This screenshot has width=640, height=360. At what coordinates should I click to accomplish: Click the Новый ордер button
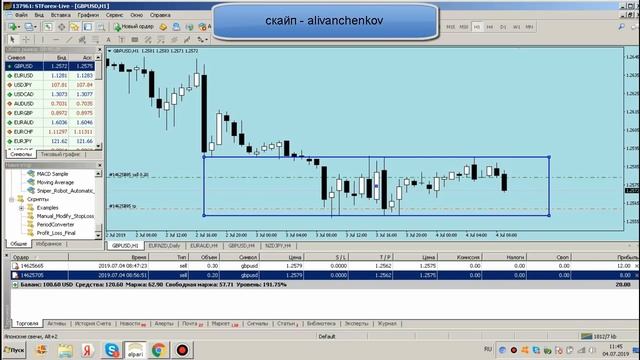click(133, 27)
